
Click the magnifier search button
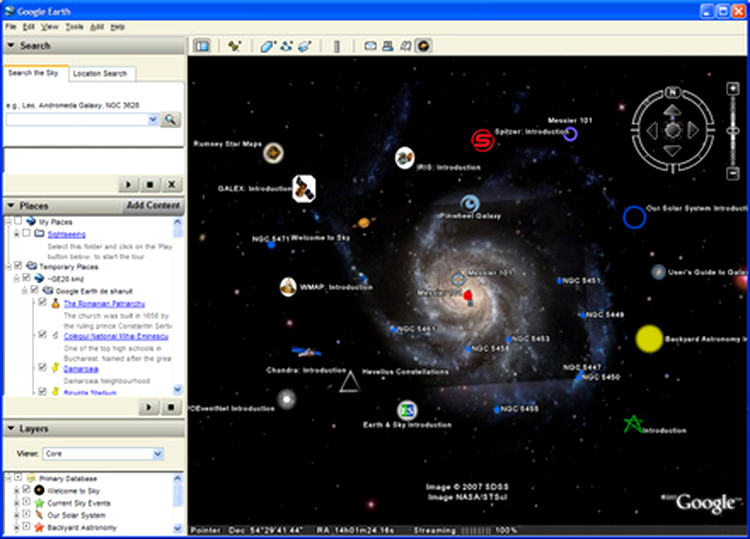[171, 119]
